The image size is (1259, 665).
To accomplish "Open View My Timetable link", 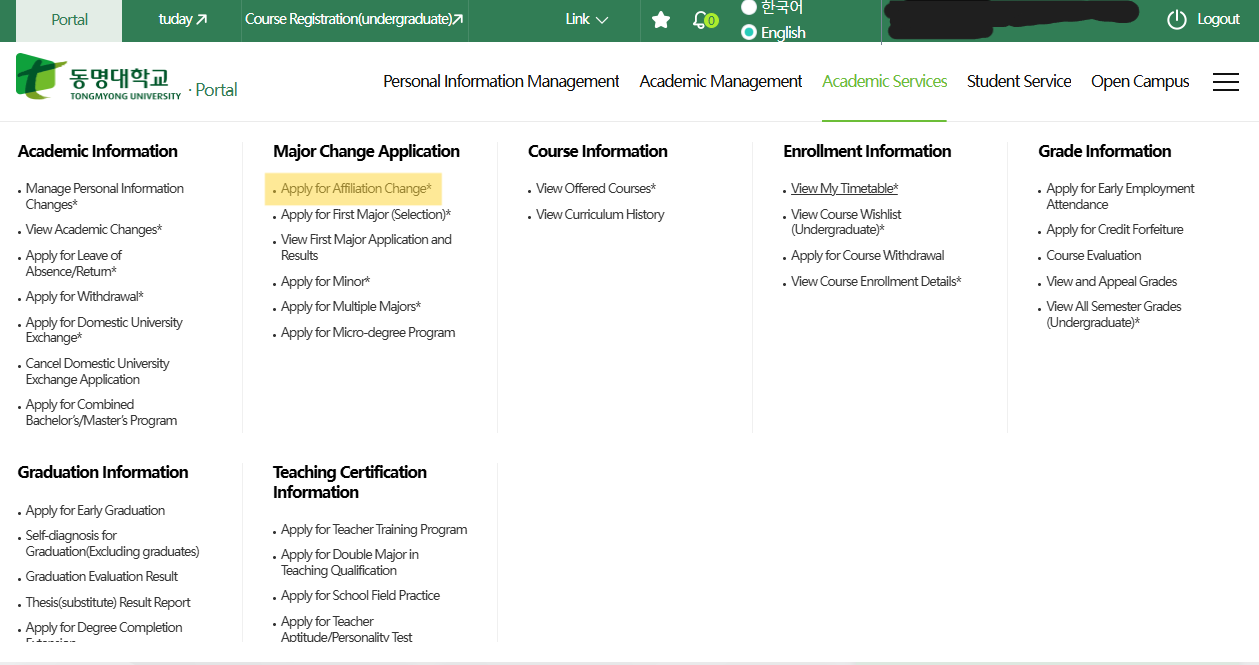I will pos(844,188).
